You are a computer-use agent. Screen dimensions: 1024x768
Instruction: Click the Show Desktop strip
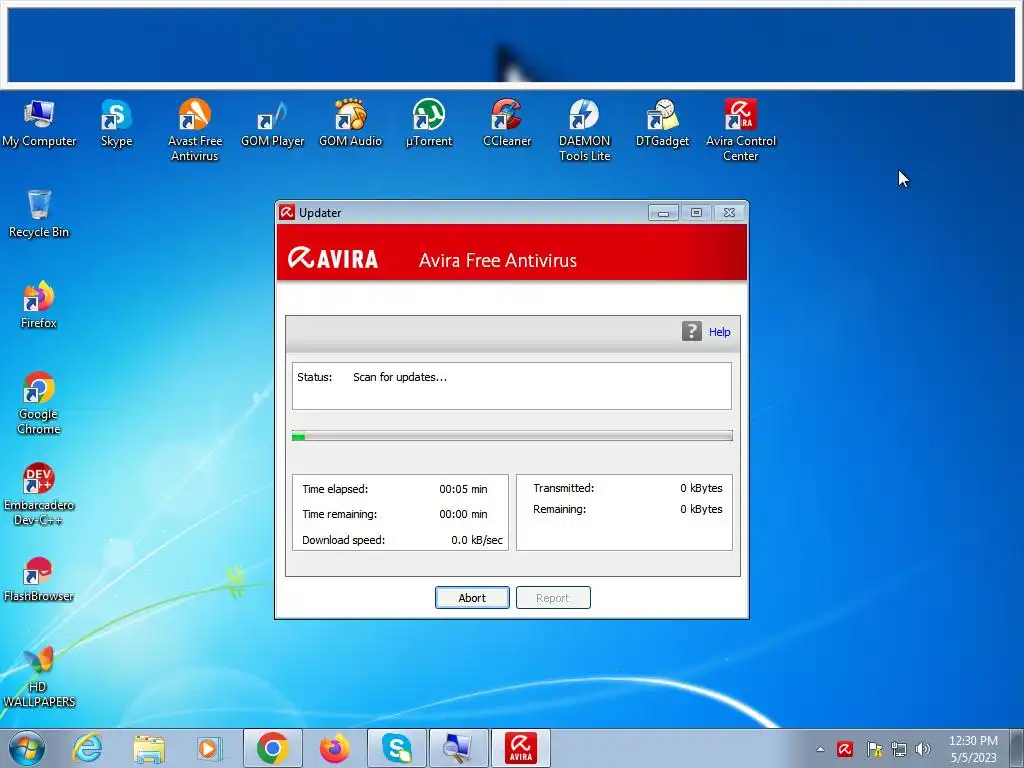pos(1019,748)
